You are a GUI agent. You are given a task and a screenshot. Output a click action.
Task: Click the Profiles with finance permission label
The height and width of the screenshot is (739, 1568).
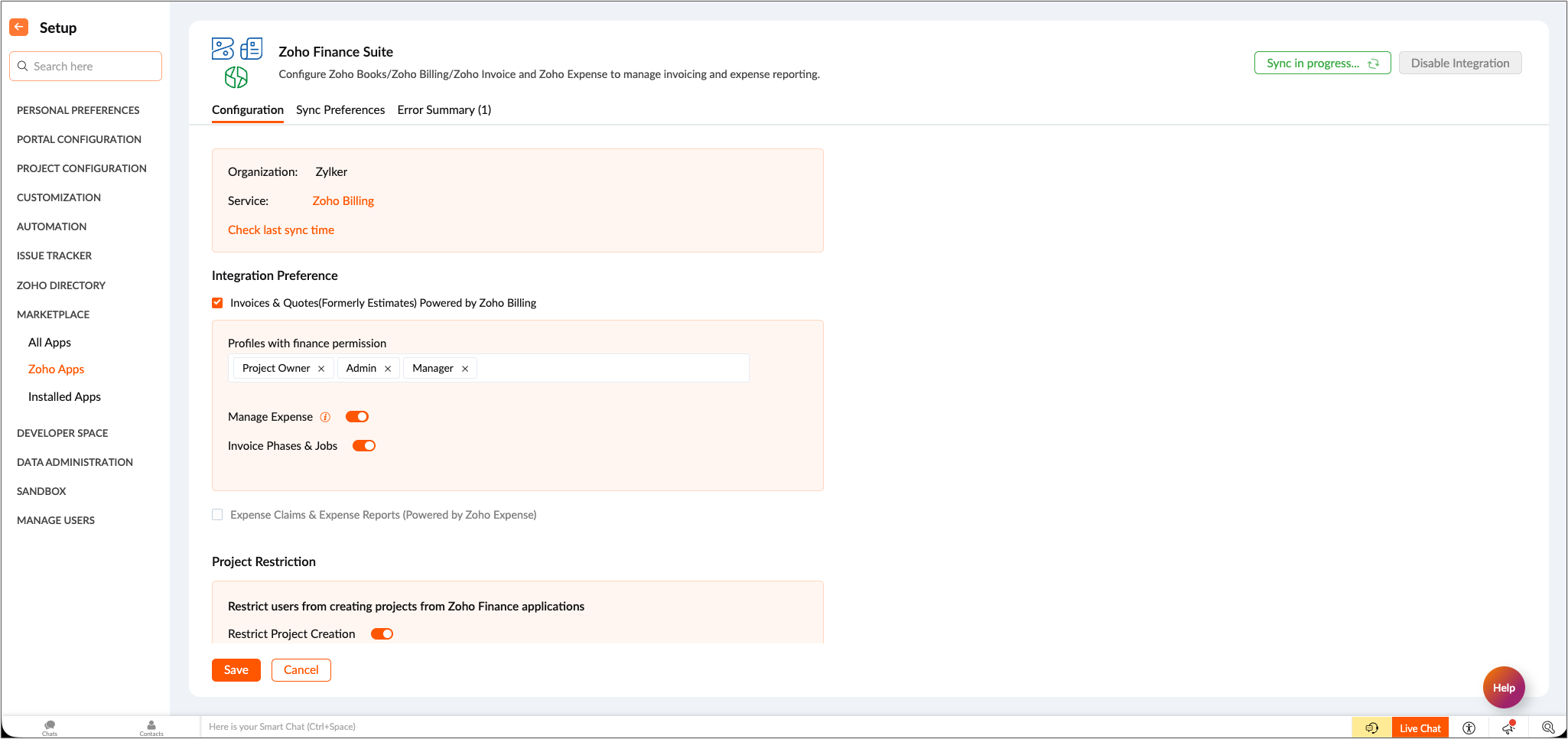coord(307,343)
